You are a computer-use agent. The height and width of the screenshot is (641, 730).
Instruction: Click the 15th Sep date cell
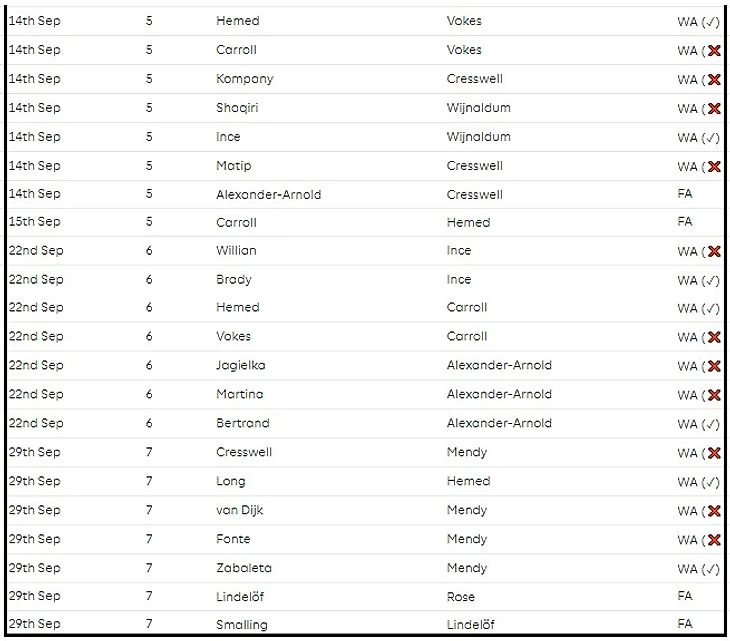pos(35,222)
